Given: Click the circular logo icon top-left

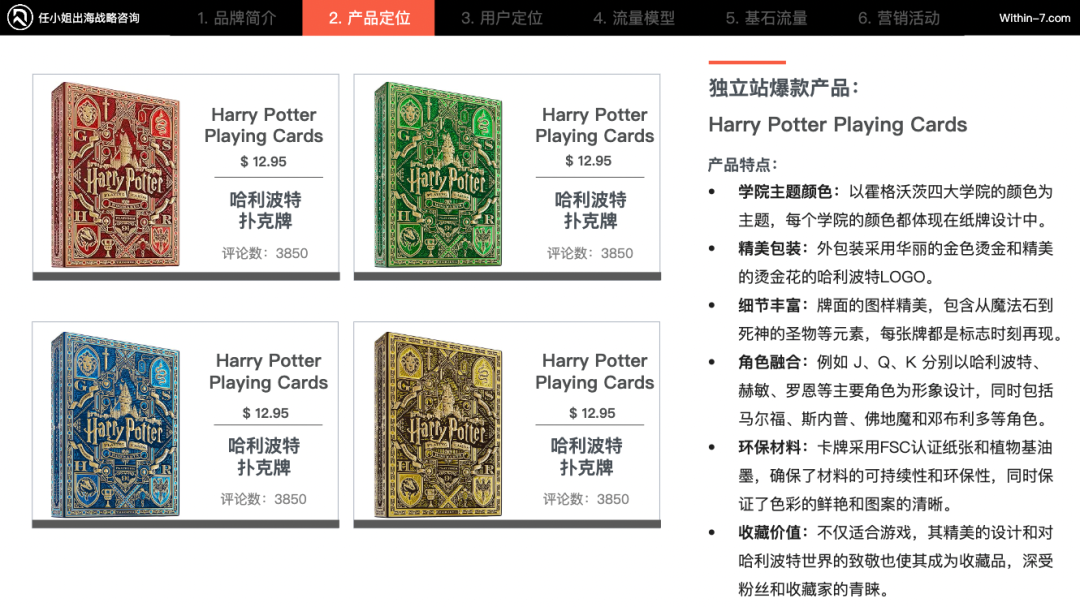Looking at the screenshot, I should coord(19,17).
